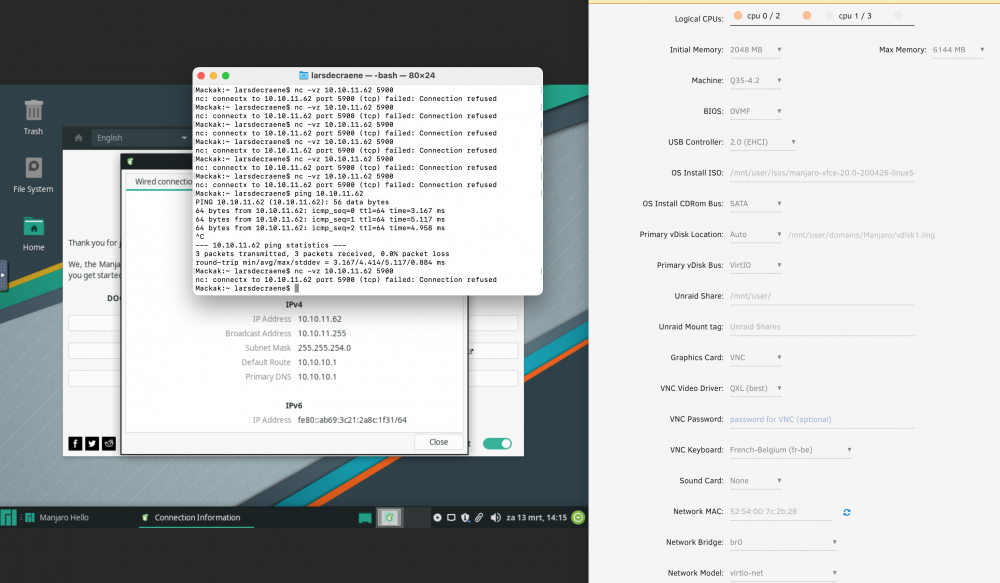Click the home icon in Manjaro Hello

(78, 138)
